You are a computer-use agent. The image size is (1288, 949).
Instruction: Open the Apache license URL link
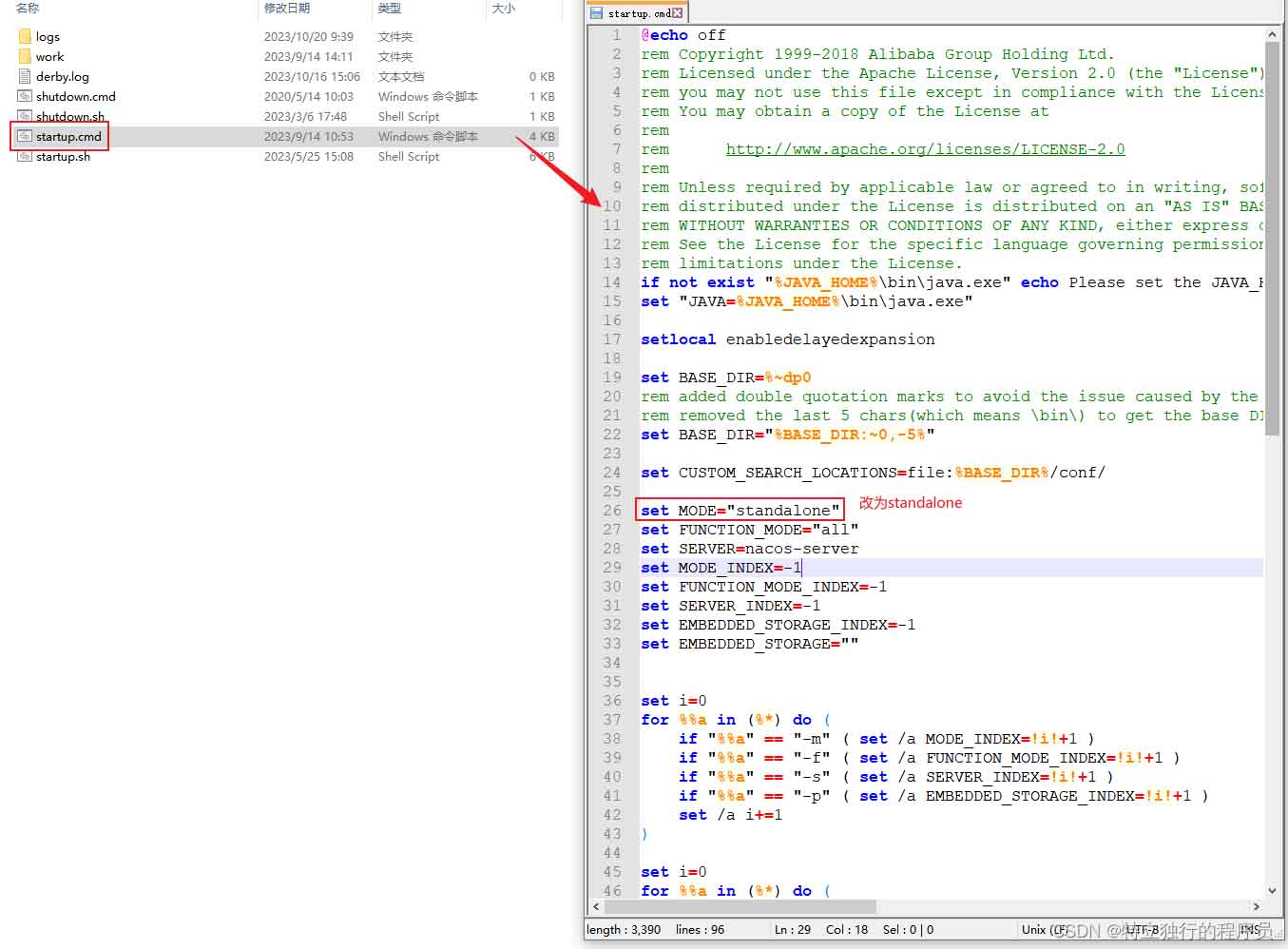[x=925, y=149]
